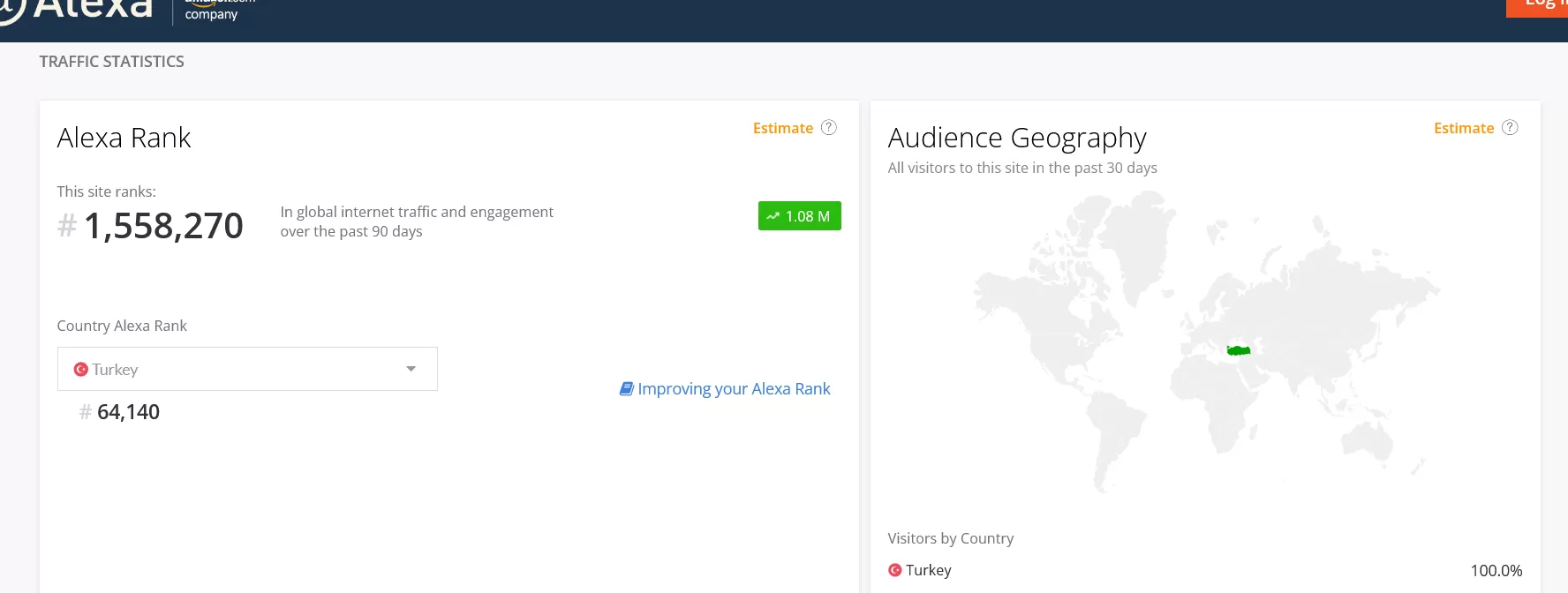Image resolution: width=1568 pixels, height=593 pixels.
Task: Click the Estimate label in Alexa Rank card
Action: (x=783, y=128)
